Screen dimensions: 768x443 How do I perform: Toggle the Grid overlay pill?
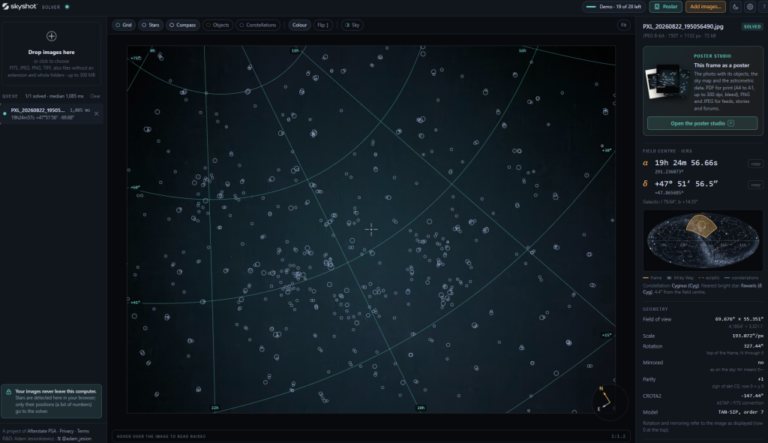(x=124, y=25)
